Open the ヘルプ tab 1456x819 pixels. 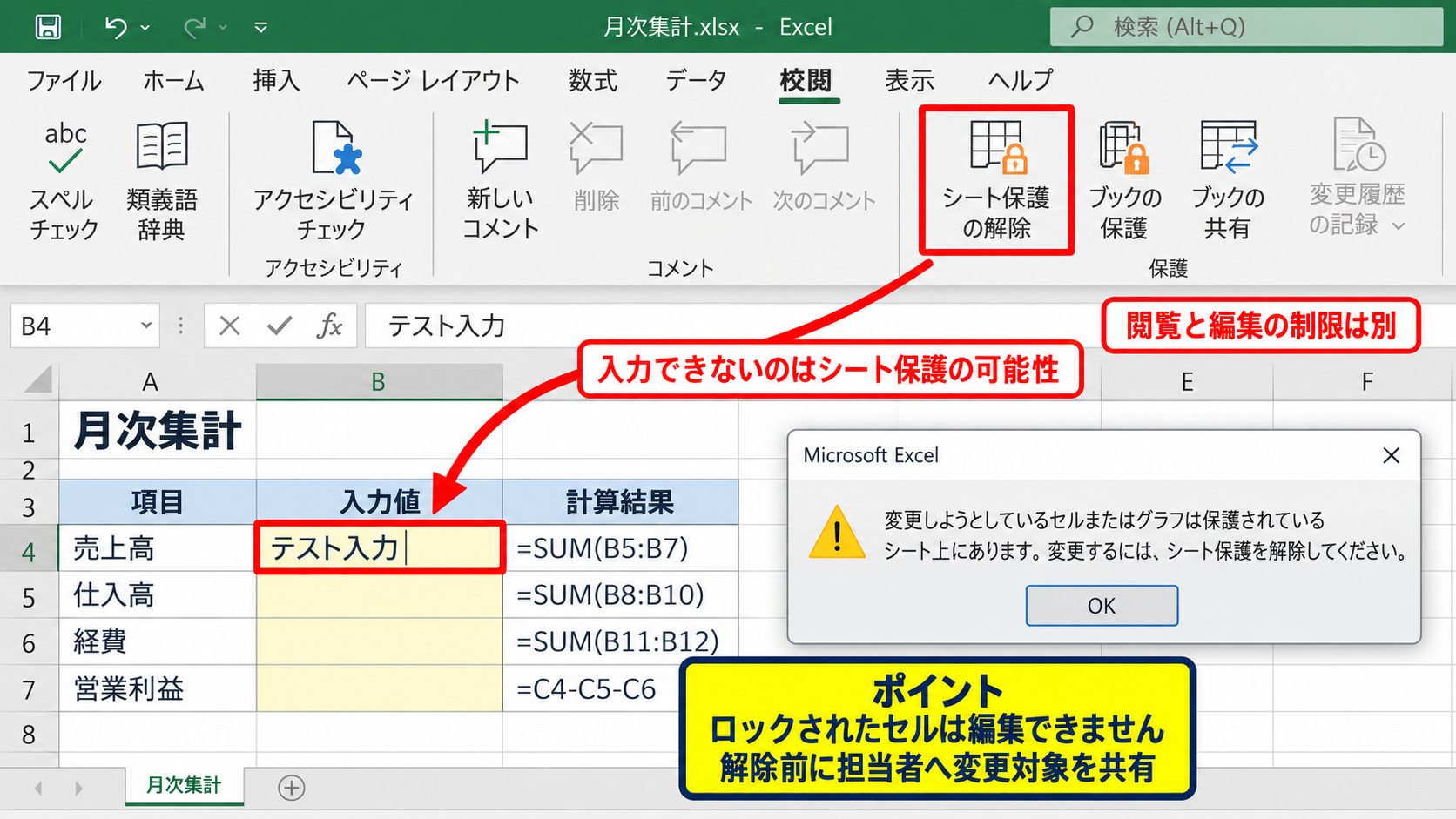pyautogui.click(x=1021, y=81)
